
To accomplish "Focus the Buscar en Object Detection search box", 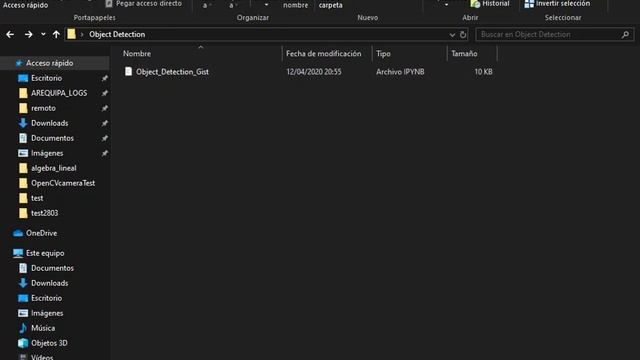I will tap(549, 35).
